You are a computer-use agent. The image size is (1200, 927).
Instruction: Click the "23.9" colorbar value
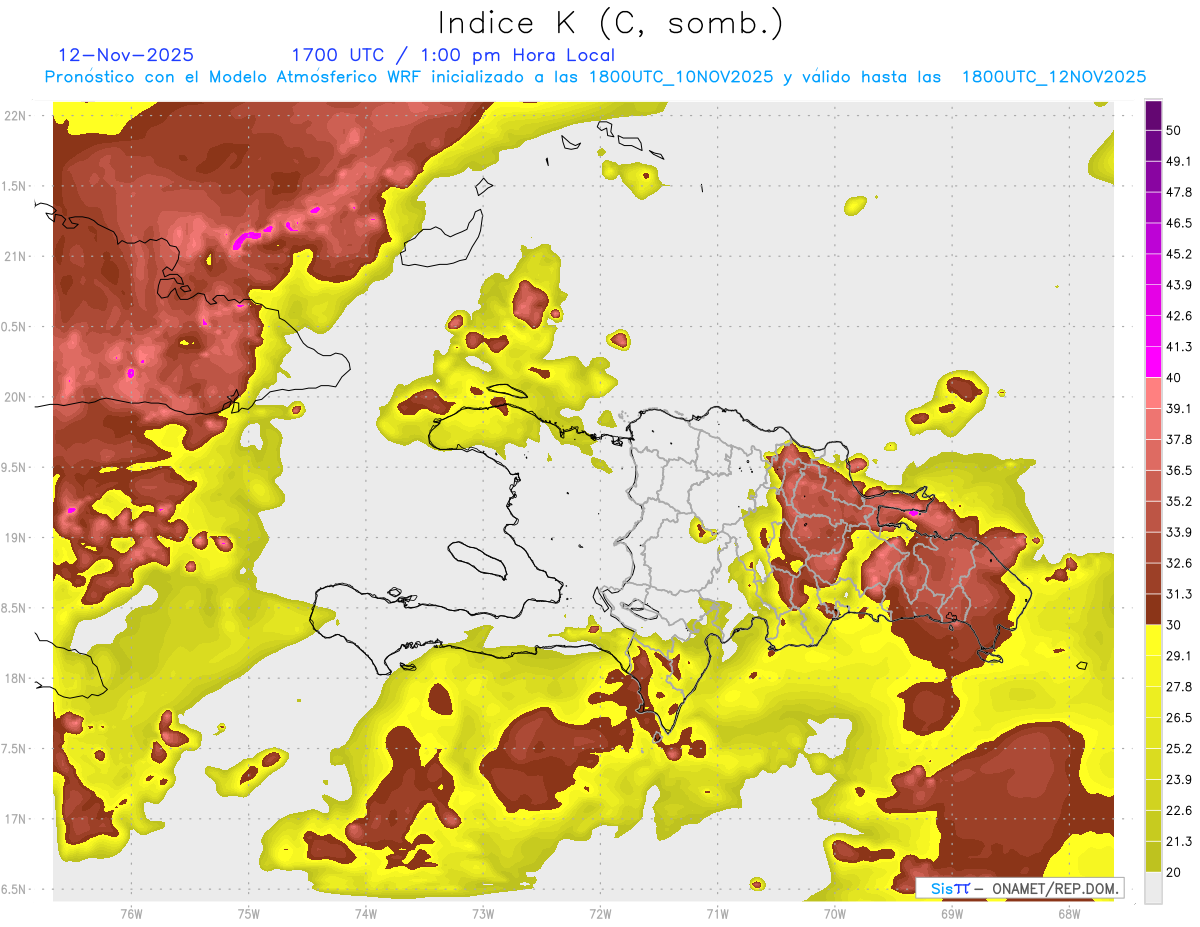[1179, 780]
